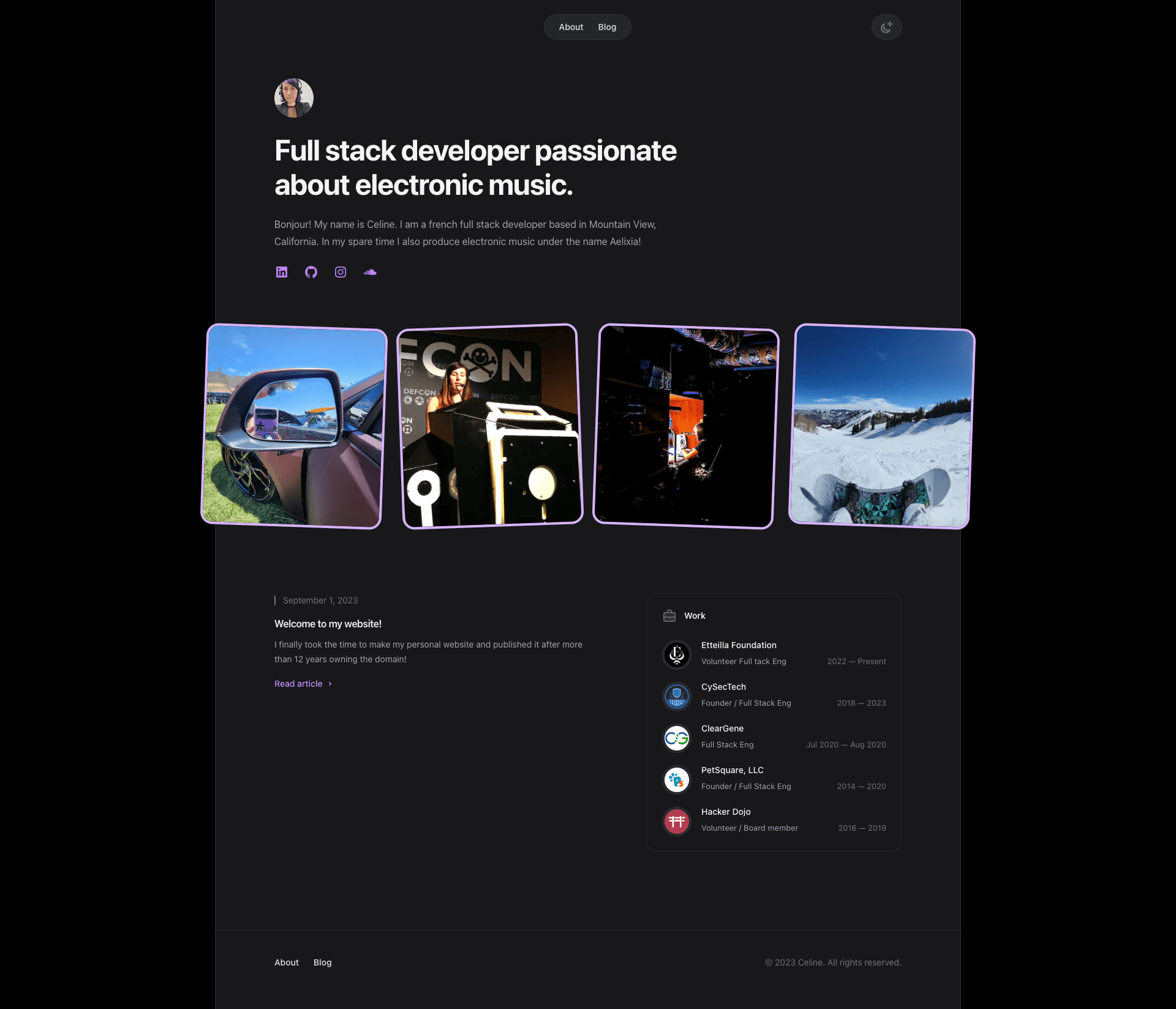Click the GitHub icon

311,272
